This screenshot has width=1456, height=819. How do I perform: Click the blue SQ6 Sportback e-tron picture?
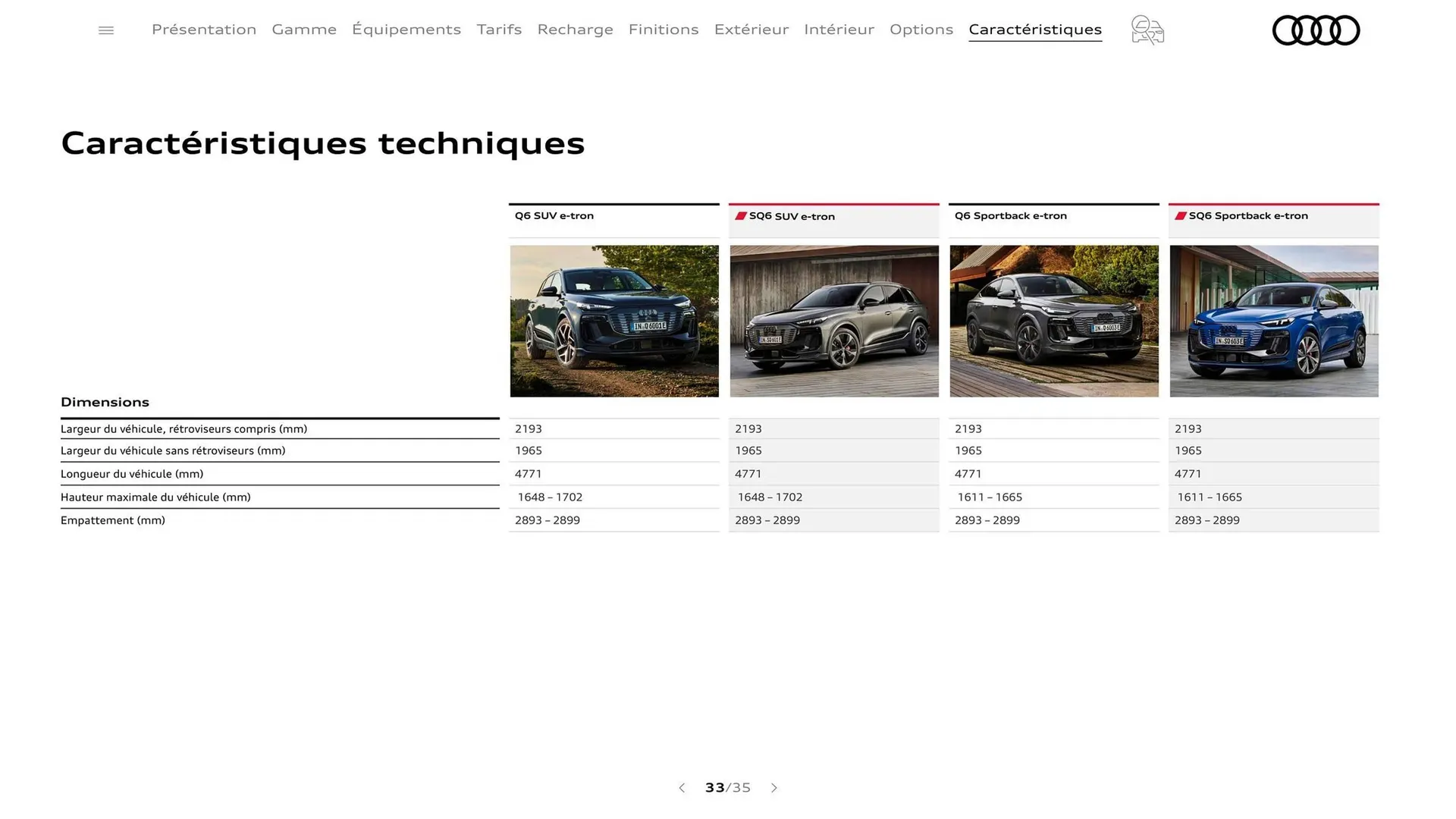1273,321
